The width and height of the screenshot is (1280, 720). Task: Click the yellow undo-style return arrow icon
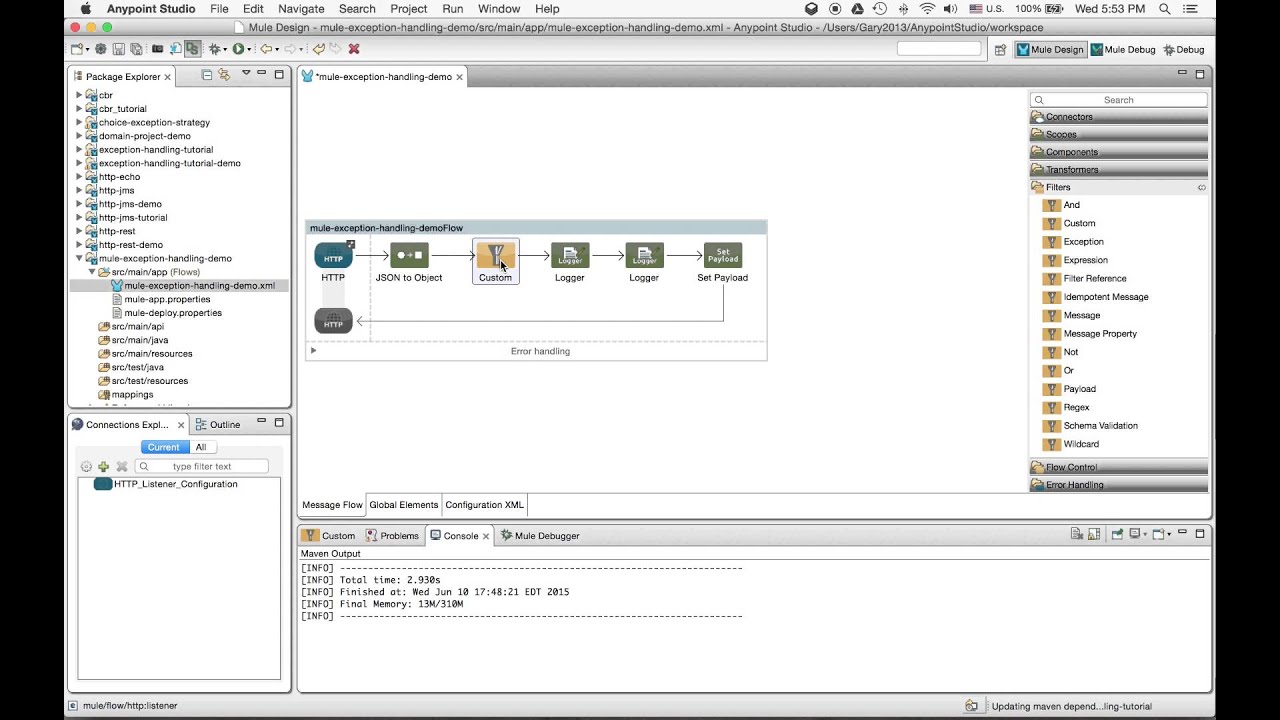point(319,49)
